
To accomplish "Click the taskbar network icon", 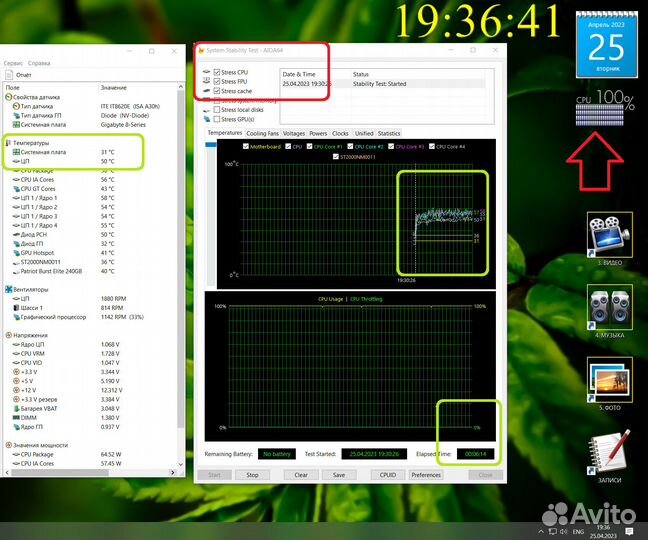I will pyautogui.click(x=553, y=531).
